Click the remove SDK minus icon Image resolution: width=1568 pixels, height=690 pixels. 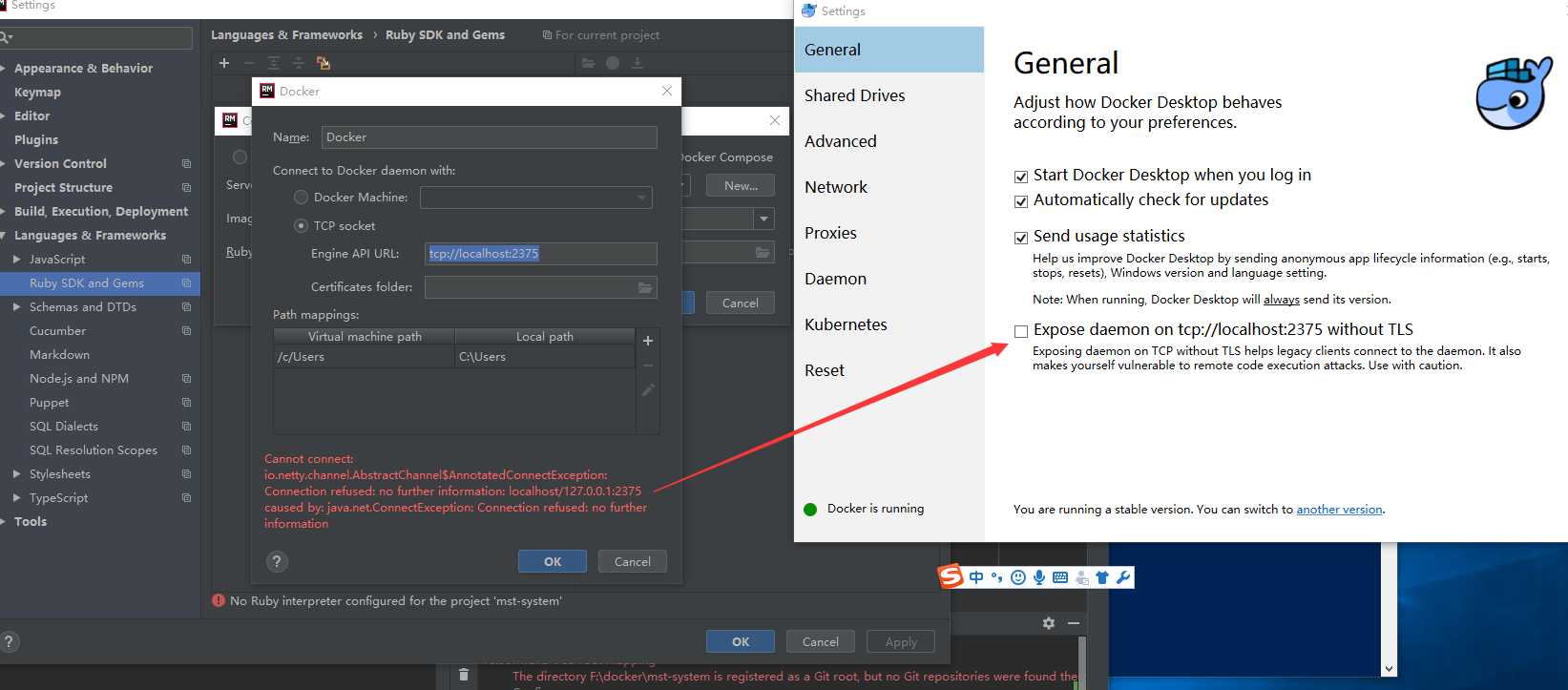(x=249, y=63)
